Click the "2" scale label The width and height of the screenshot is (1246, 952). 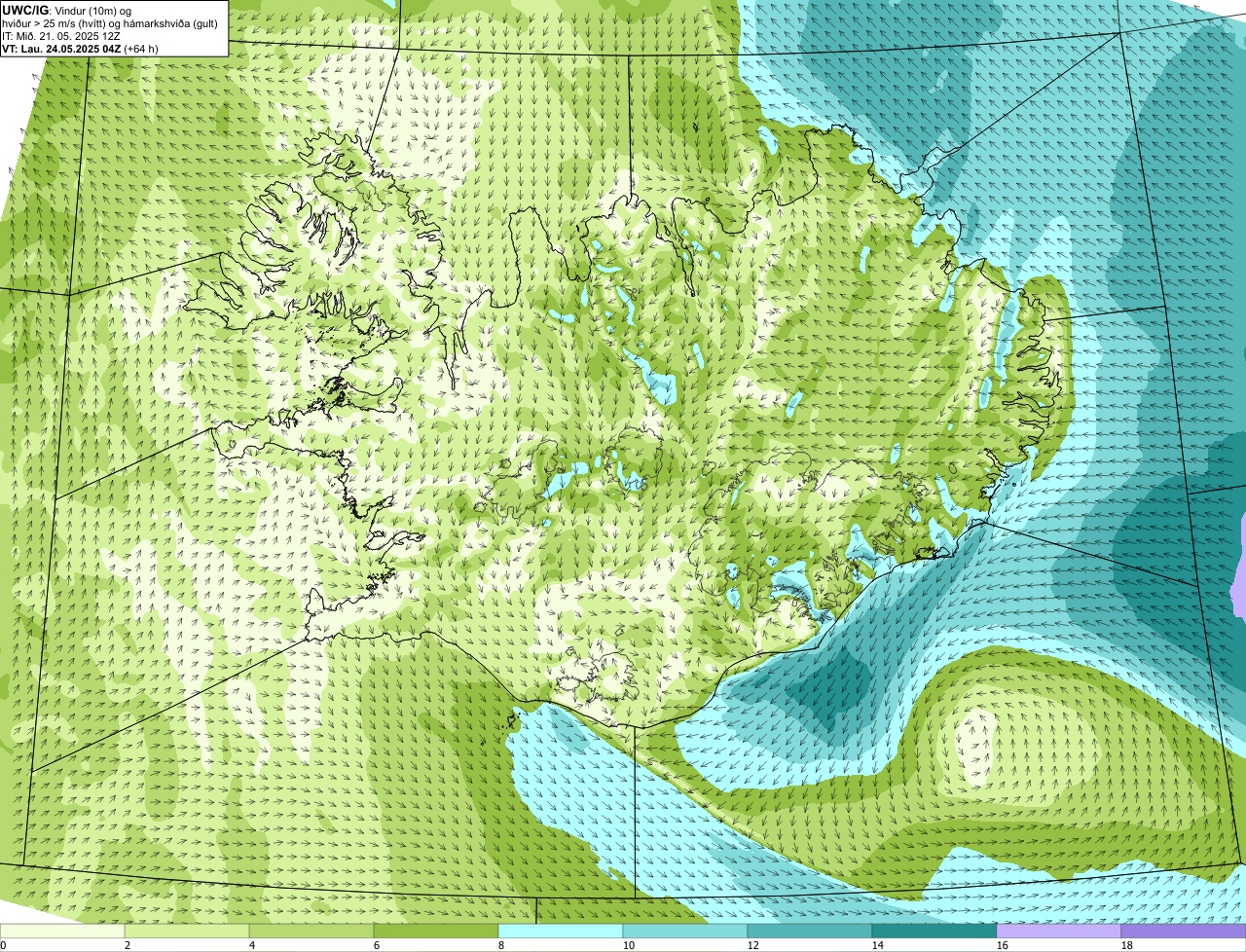[128, 945]
